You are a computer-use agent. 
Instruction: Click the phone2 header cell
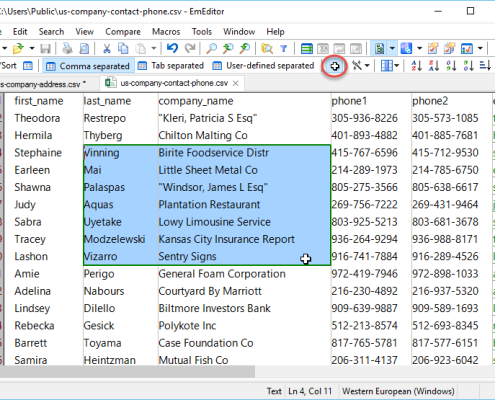[430, 101]
